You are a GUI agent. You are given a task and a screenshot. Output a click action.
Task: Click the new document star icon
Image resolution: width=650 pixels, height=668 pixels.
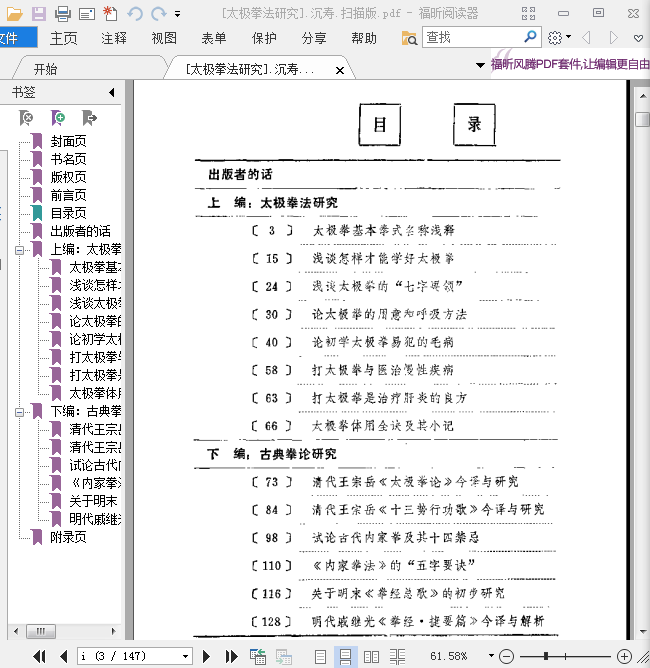pos(110,14)
